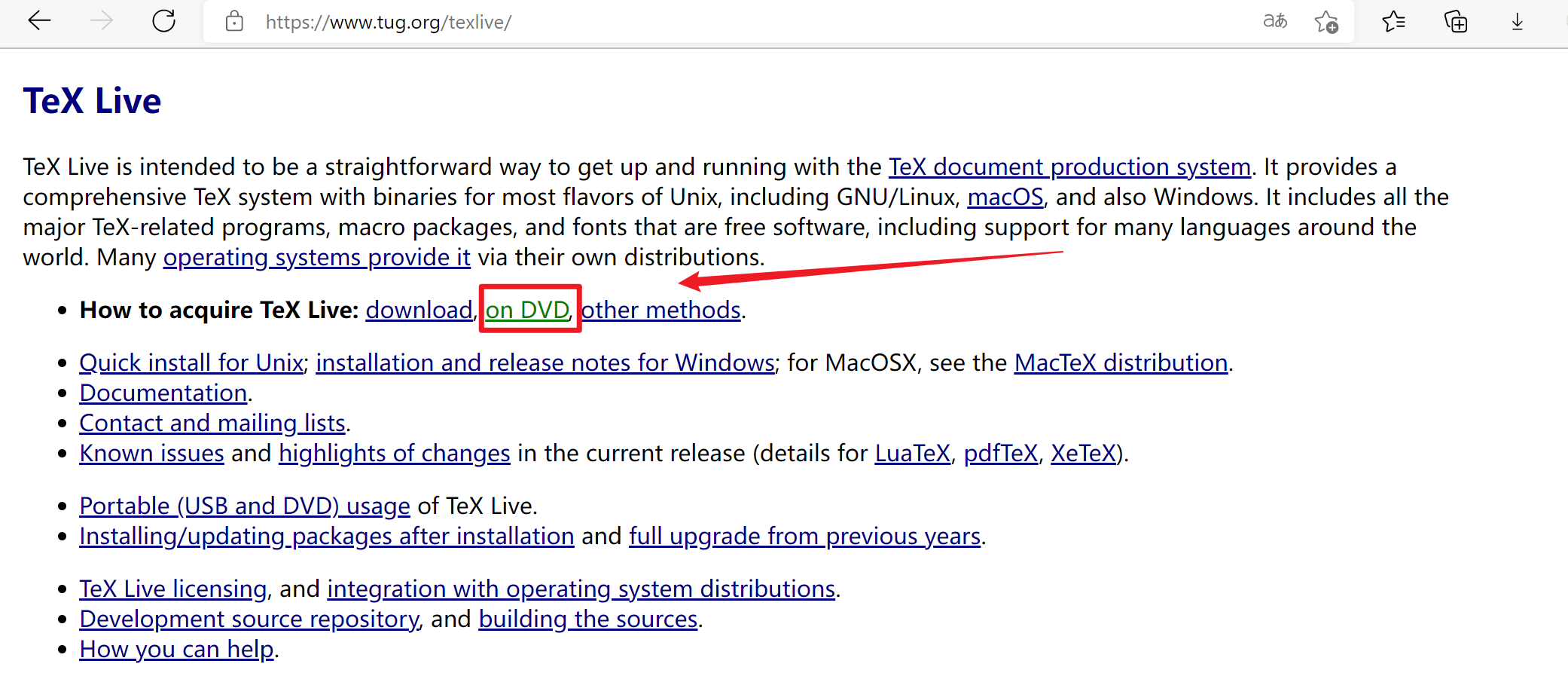The height and width of the screenshot is (673, 1568).
Task: Open the downloads panel
Action: [1518, 22]
